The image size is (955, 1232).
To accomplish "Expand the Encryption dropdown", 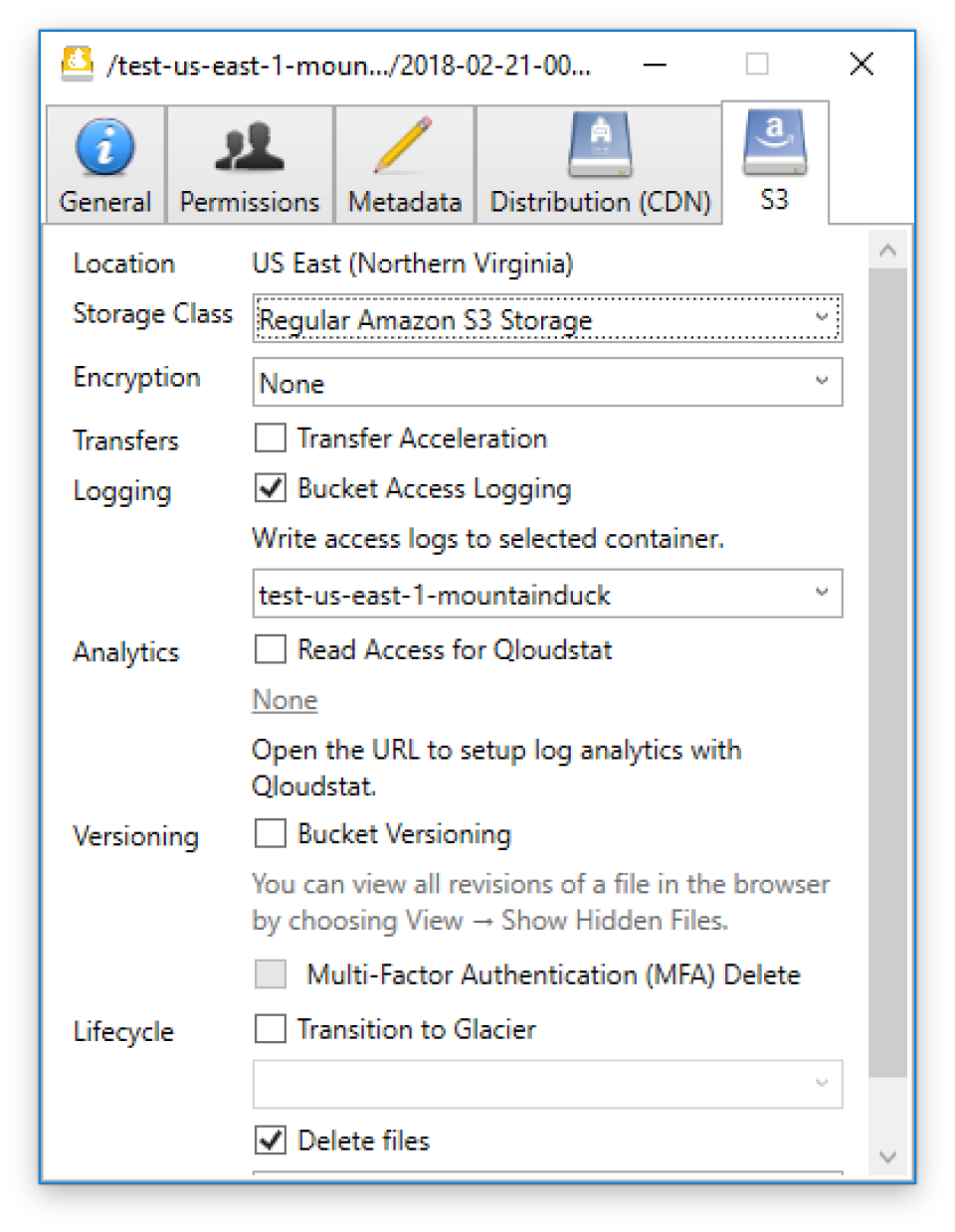I will [x=820, y=382].
